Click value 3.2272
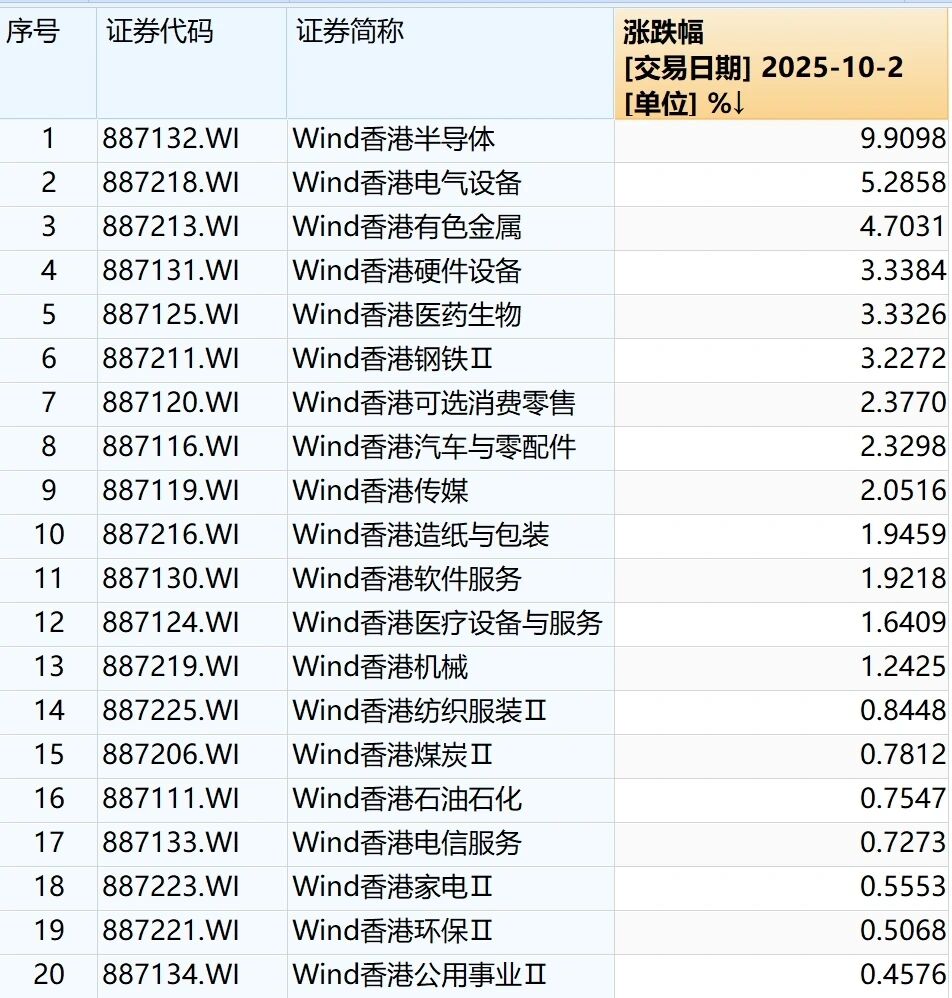The width and height of the screenshot is (952, 998). click(903, 359)
